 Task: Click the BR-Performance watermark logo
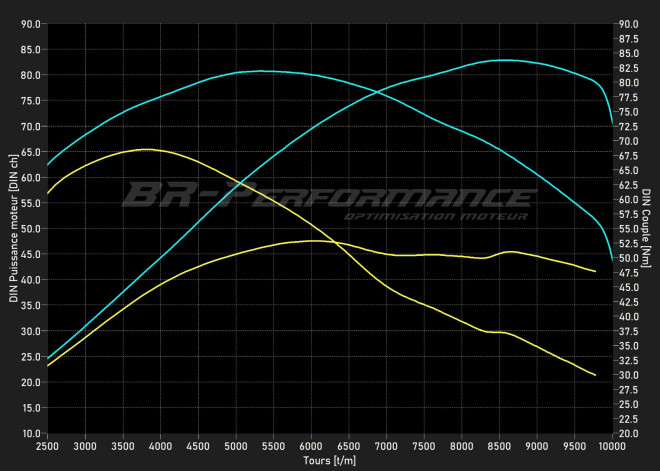328,194
